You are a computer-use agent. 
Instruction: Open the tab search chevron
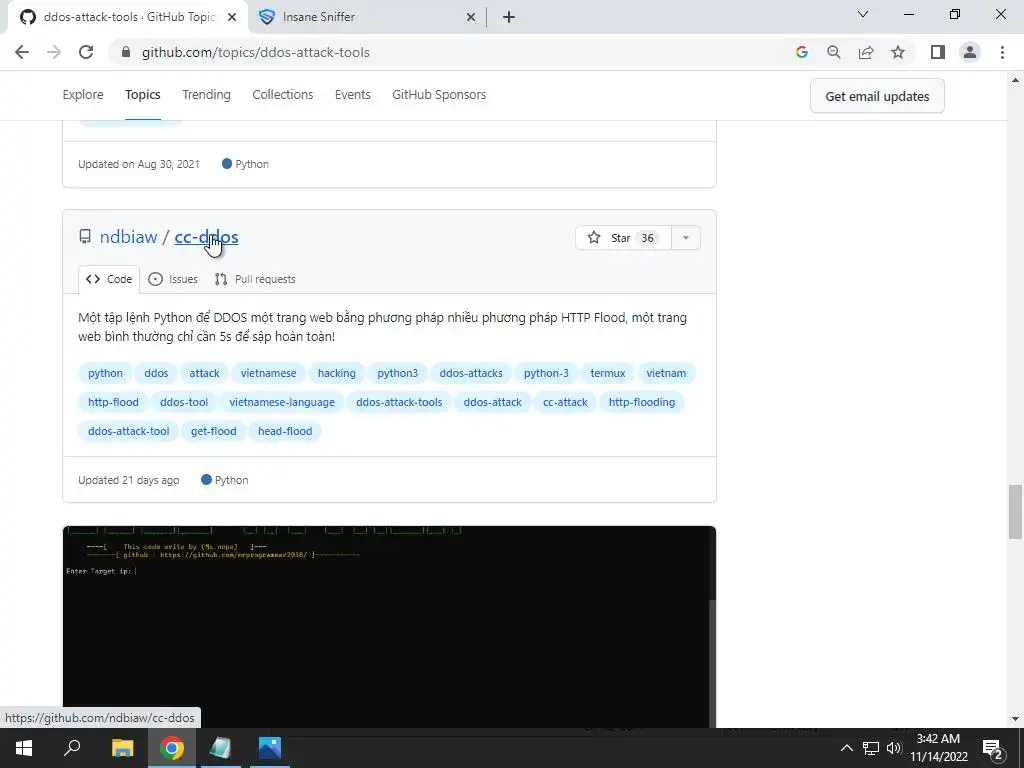pyautogui.click(x=863, y=14)
